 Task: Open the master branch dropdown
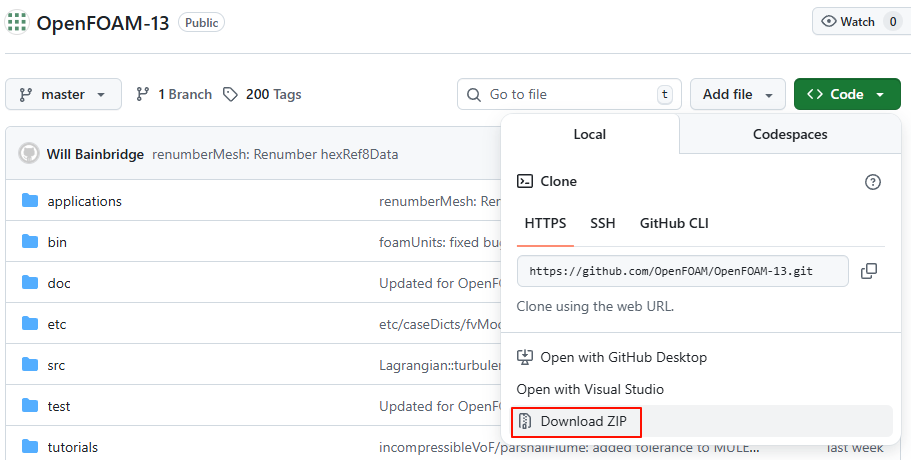[63, 94]
